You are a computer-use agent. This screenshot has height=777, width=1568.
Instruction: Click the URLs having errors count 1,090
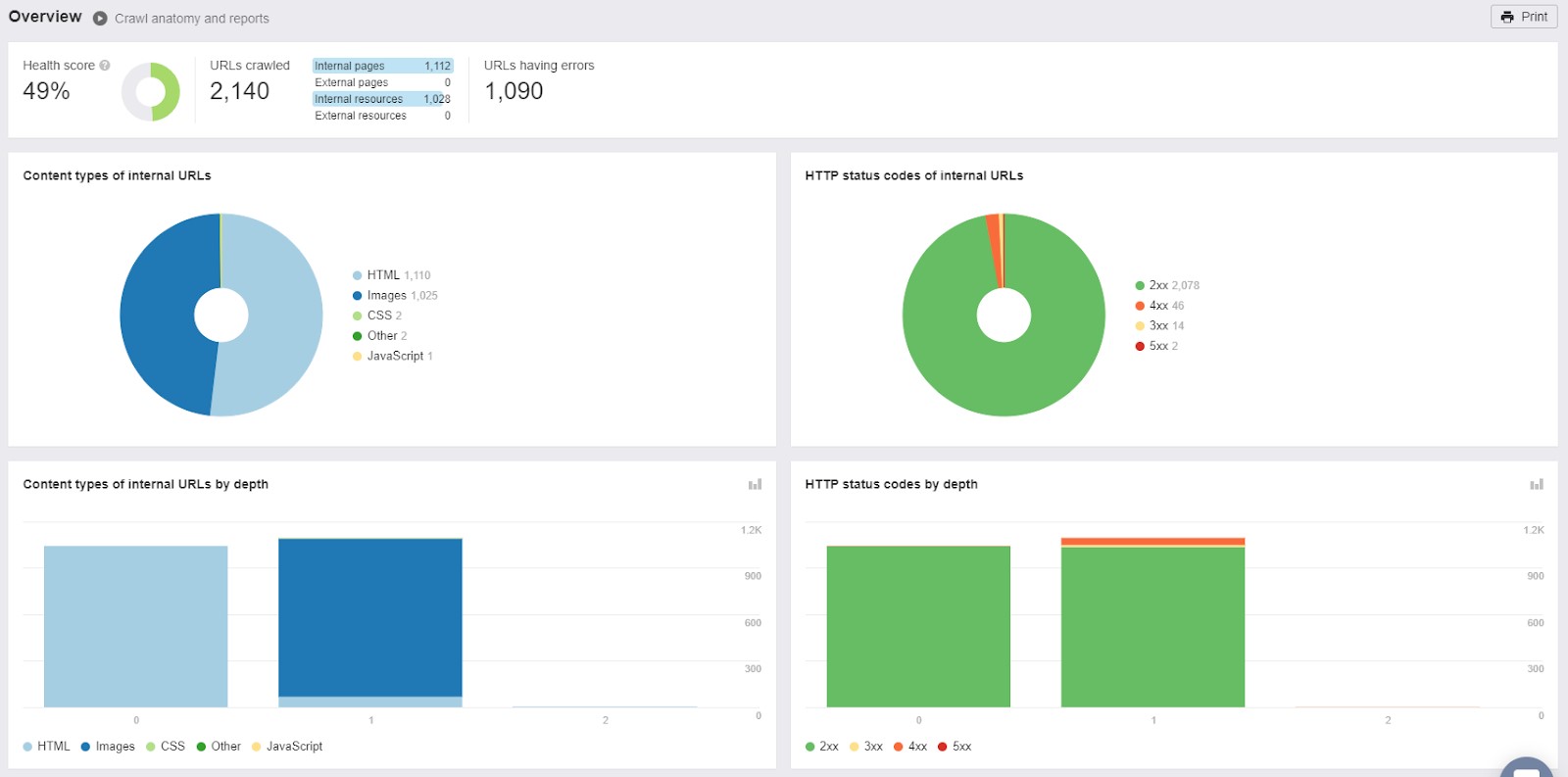coord(514,91)
